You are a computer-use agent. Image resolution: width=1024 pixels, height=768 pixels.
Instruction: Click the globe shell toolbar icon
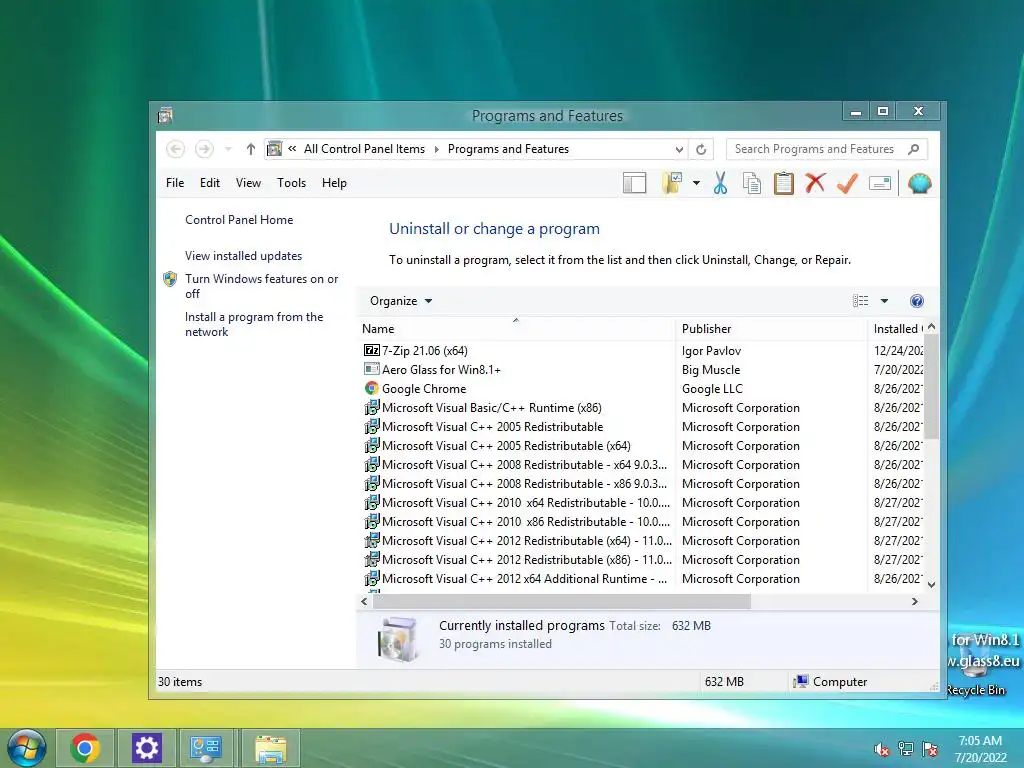coord(919,184)
